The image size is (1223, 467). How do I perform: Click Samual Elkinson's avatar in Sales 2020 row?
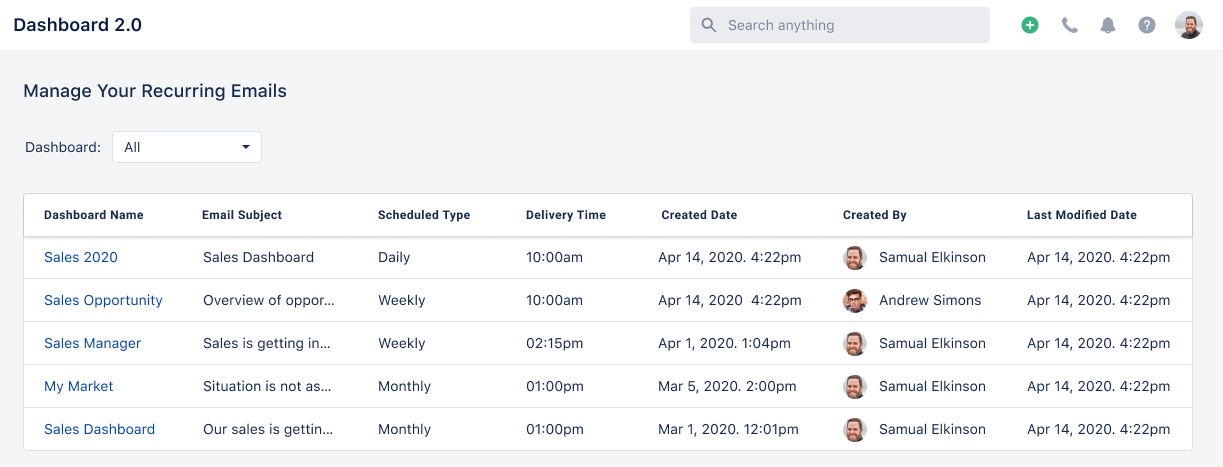coord(855,257)
